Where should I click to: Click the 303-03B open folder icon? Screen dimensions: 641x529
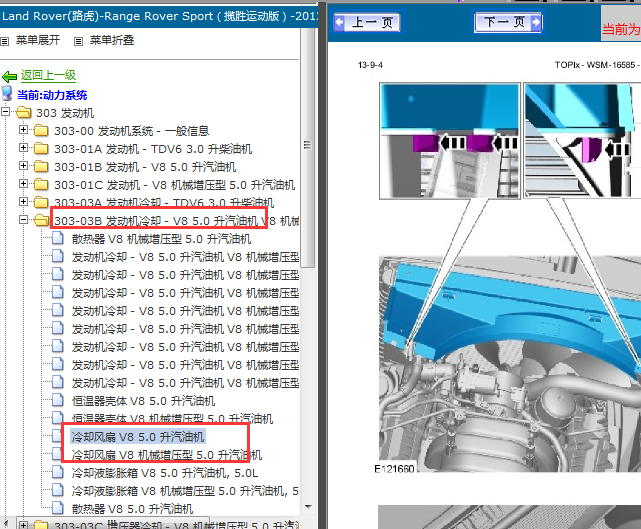click(x=41, y=220)
